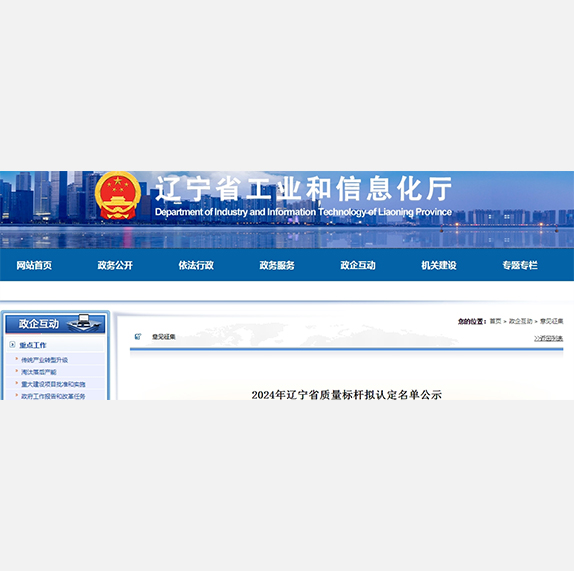
Task: Click 意见征集 in the breadcrumb
Action: click(552, 321)
